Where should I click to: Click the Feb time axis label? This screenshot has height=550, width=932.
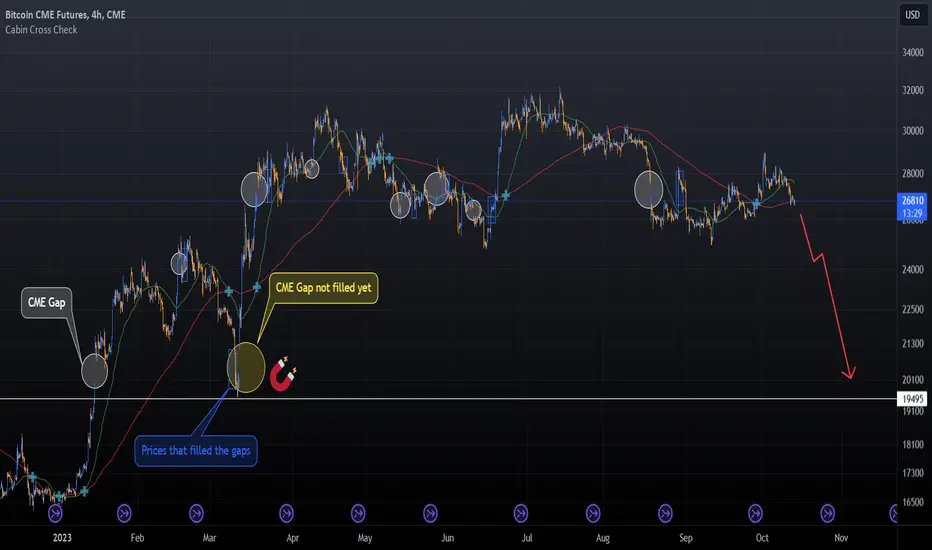click(x=137, y=538)
